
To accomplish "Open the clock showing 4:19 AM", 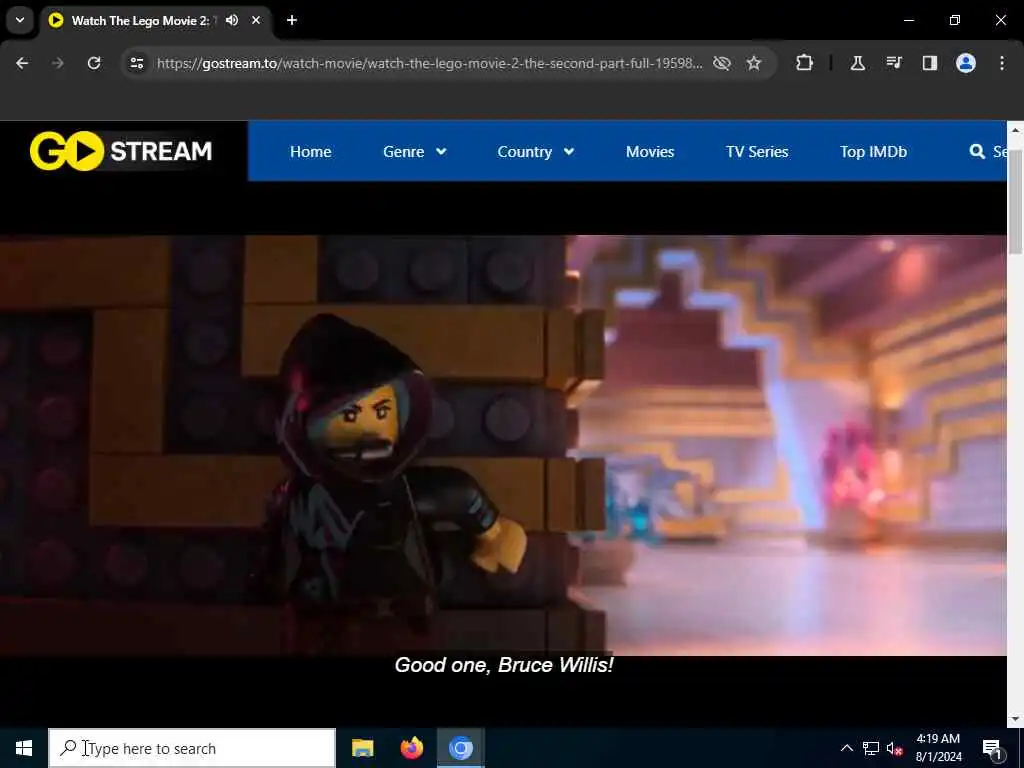I will coord(938,748).
